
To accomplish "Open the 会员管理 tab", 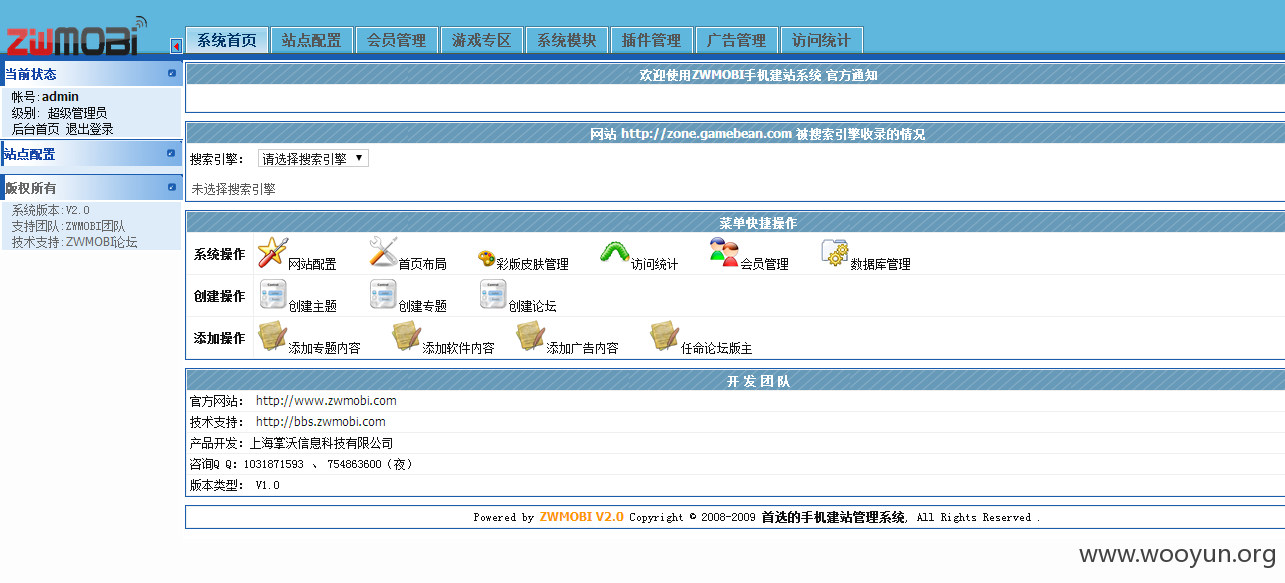I will click(x=396, y=40).
